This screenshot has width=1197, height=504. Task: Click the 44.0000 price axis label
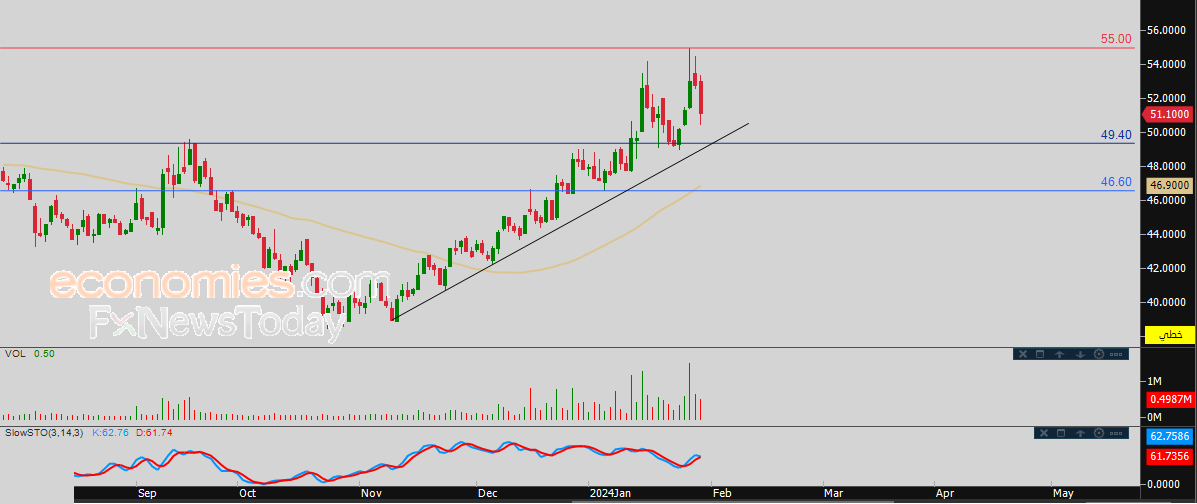click(1168, 234)
